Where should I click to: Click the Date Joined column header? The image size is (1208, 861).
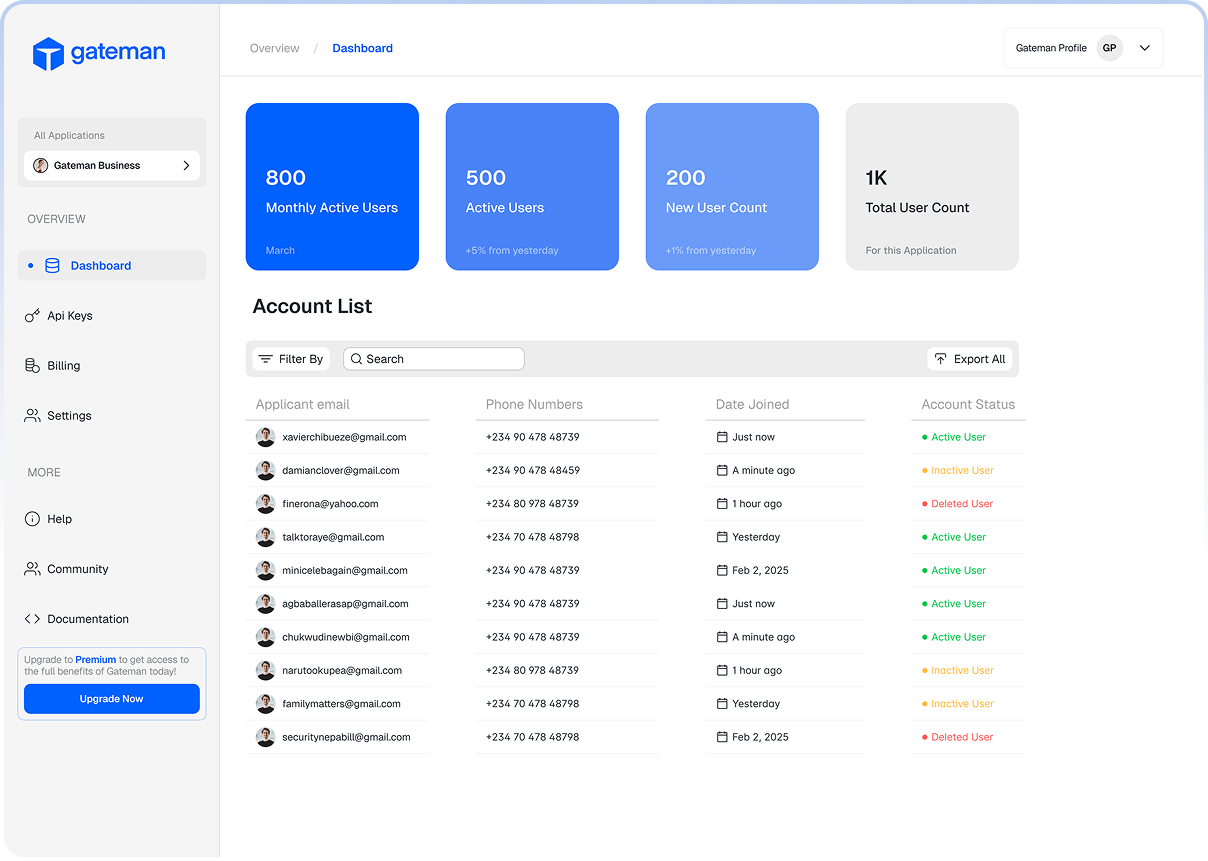coord(753,405)
